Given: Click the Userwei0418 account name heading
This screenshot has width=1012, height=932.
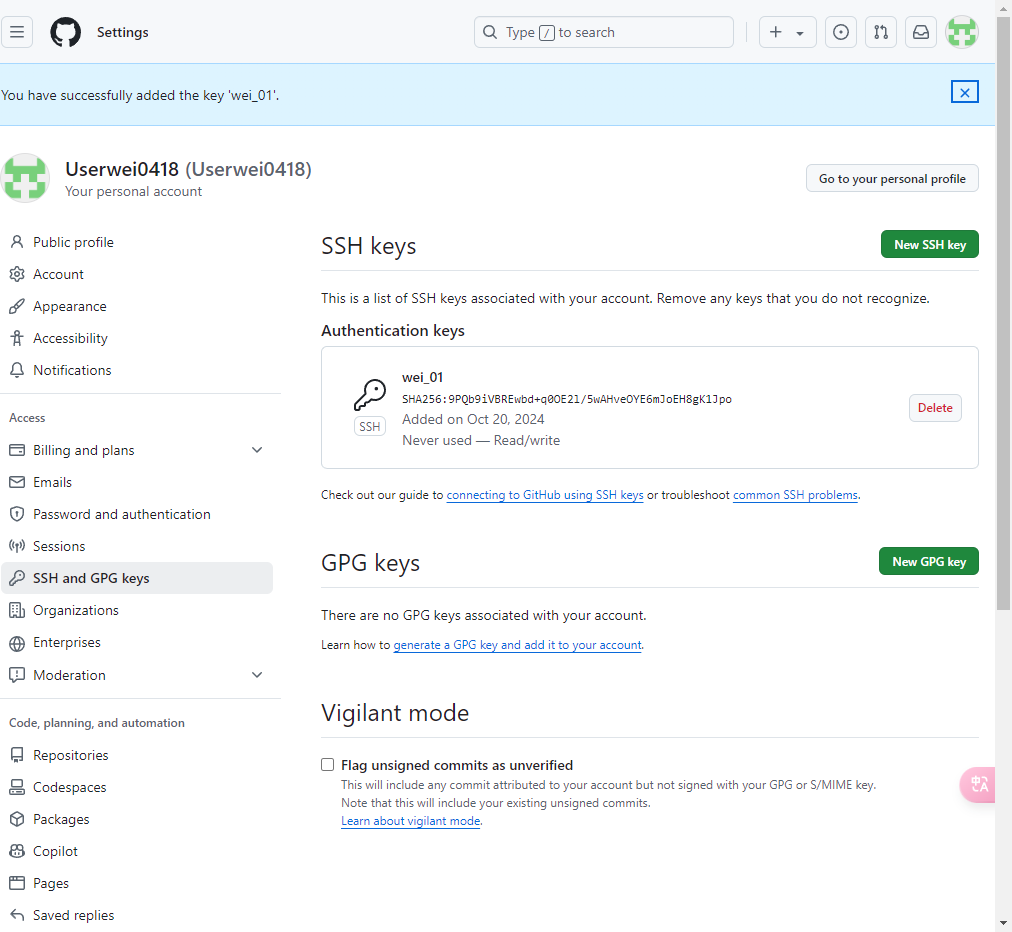Looking at the screenshot, I should point(188,169).
